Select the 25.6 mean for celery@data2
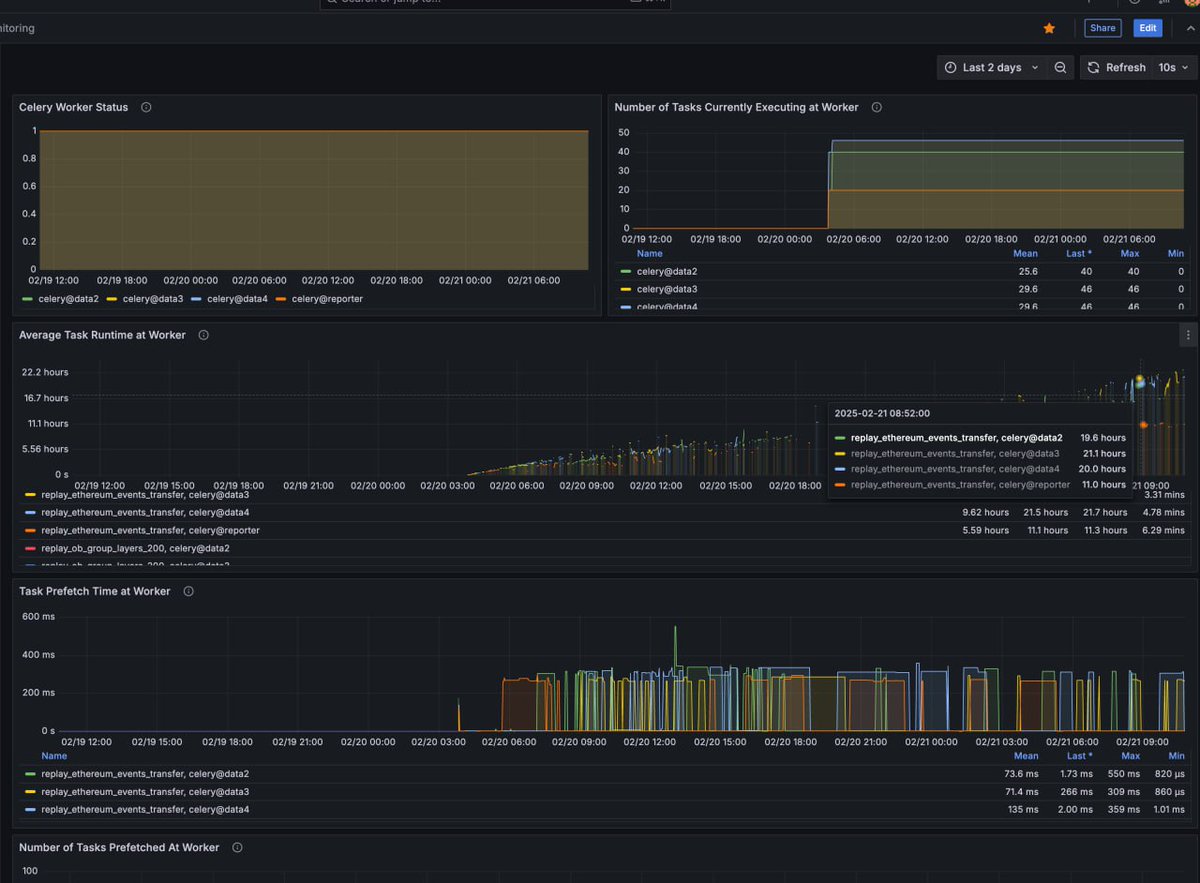Viewport: 1200px width, 883px height. click(1028, 271)
